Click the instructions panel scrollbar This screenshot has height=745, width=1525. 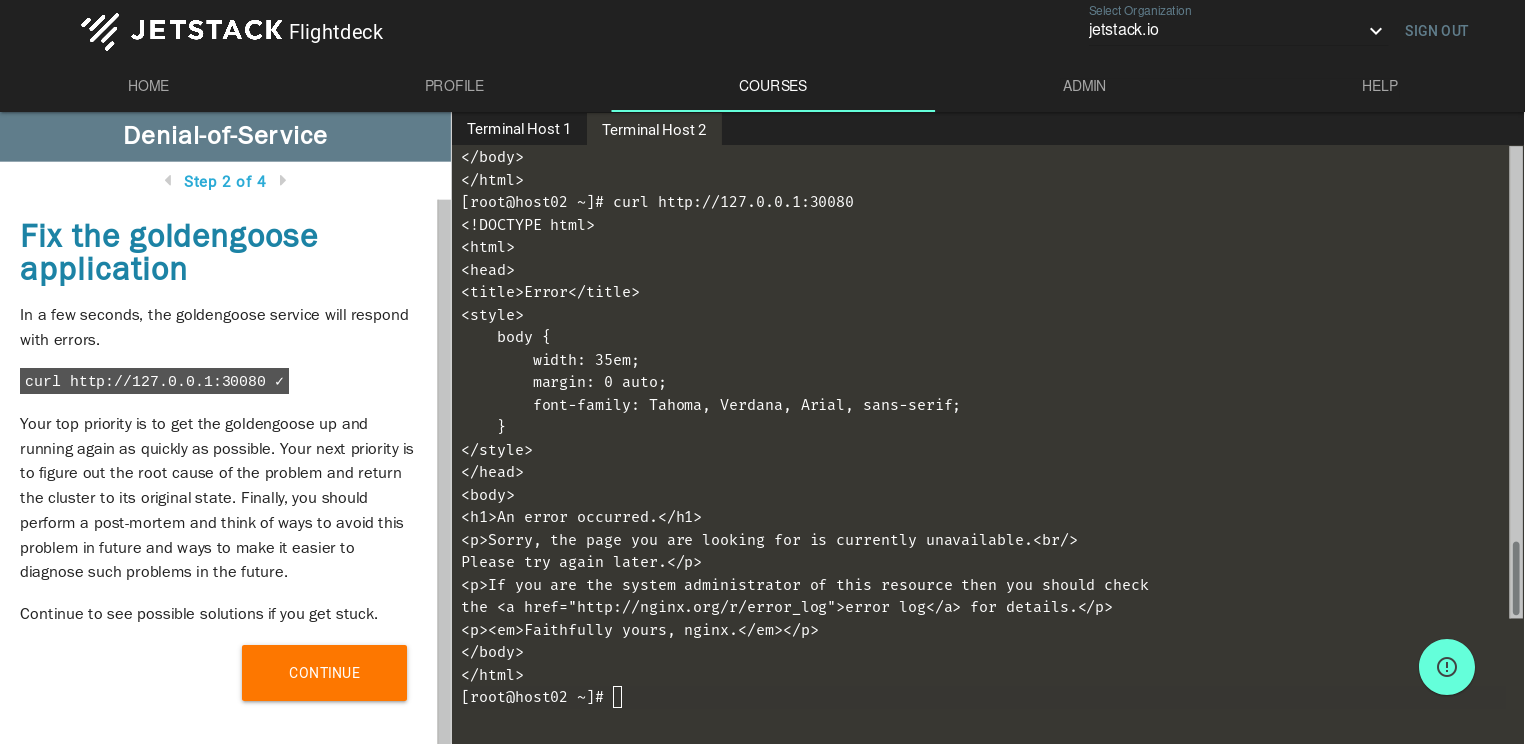click(x=443, y=470)
